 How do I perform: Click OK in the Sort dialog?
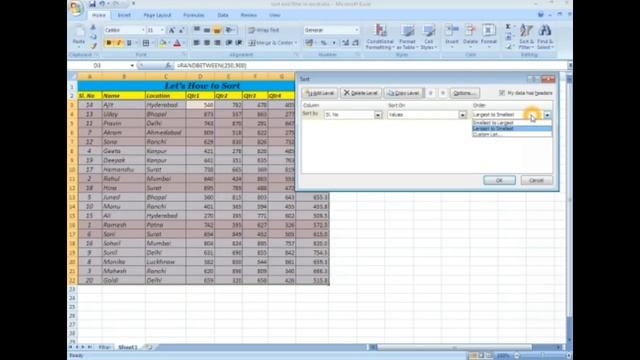click(x=499, y=180)
